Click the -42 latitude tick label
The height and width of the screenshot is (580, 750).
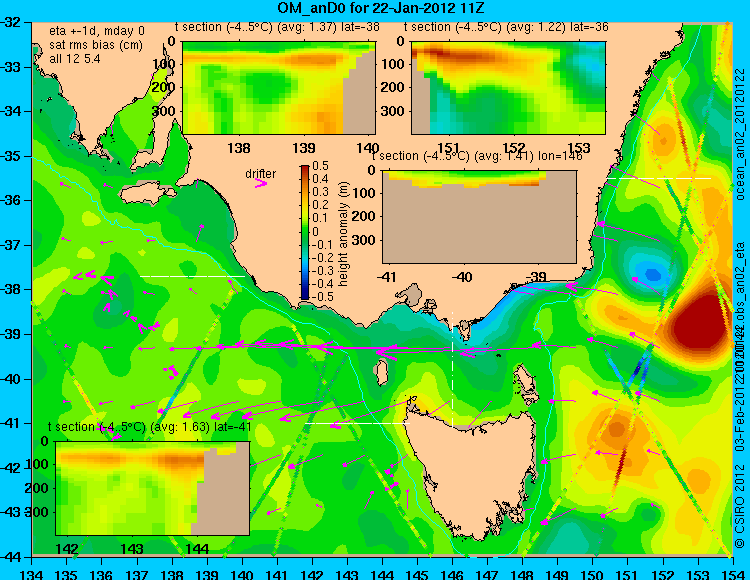click(11, 468)
